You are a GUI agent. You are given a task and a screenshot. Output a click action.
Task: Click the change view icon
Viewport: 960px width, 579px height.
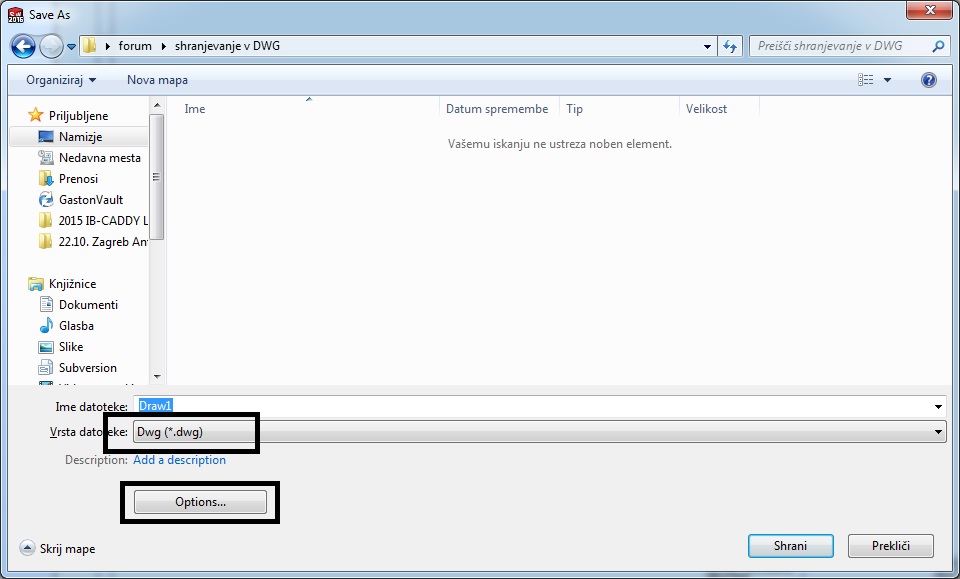pos(866,80)
